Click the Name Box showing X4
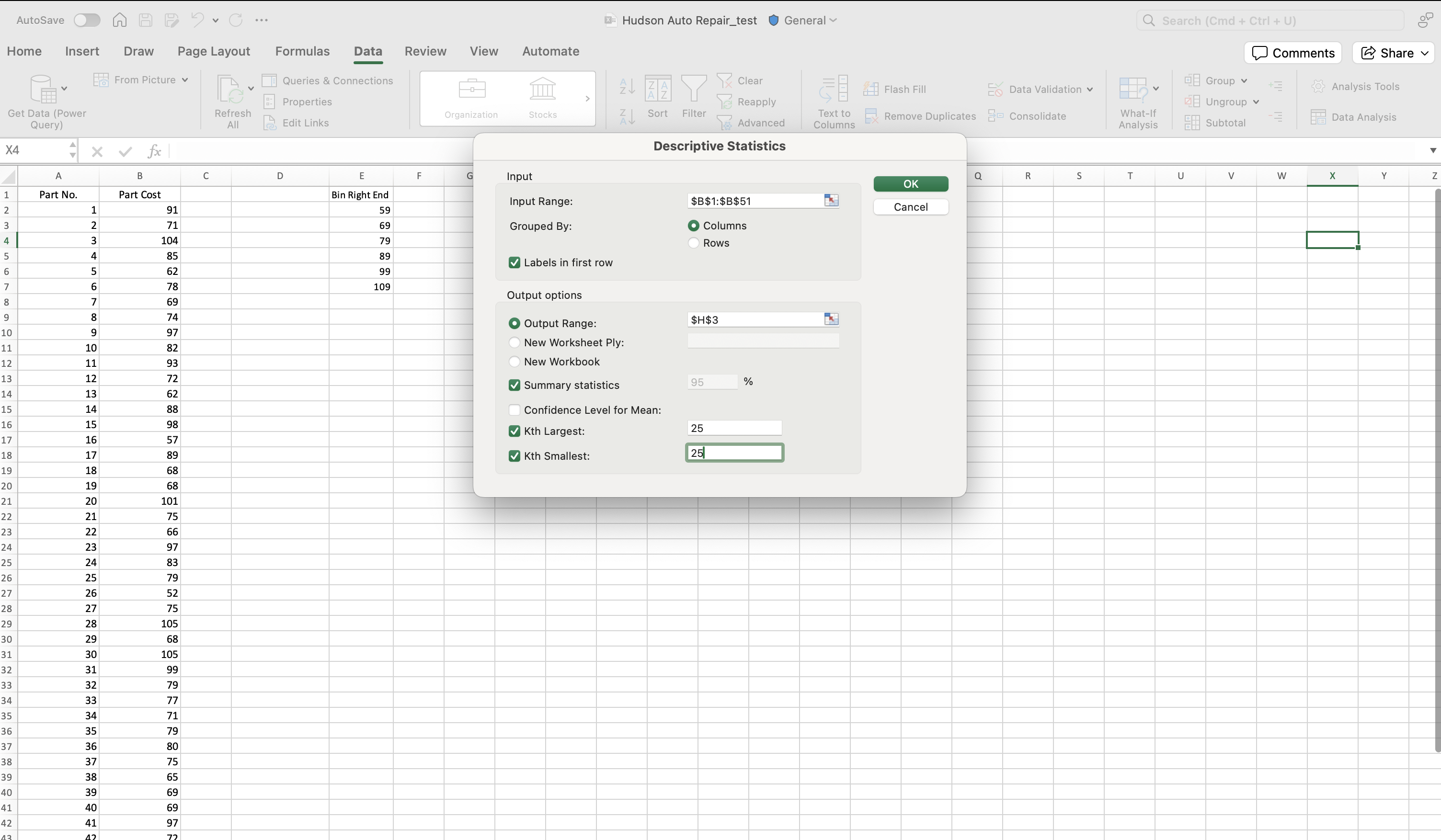 (34, 150)
